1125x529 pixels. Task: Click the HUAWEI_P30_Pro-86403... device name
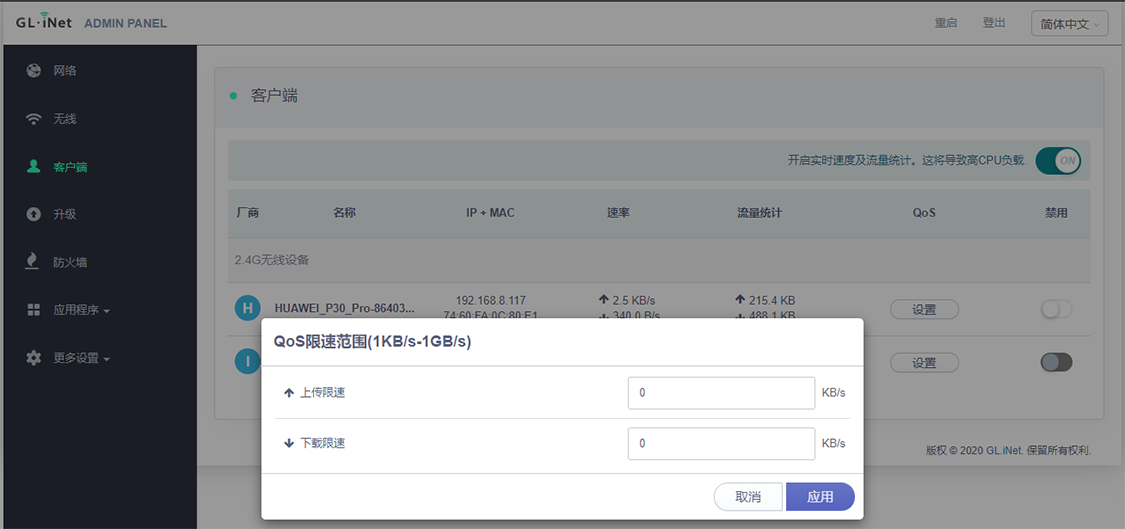tap(345, 309)
